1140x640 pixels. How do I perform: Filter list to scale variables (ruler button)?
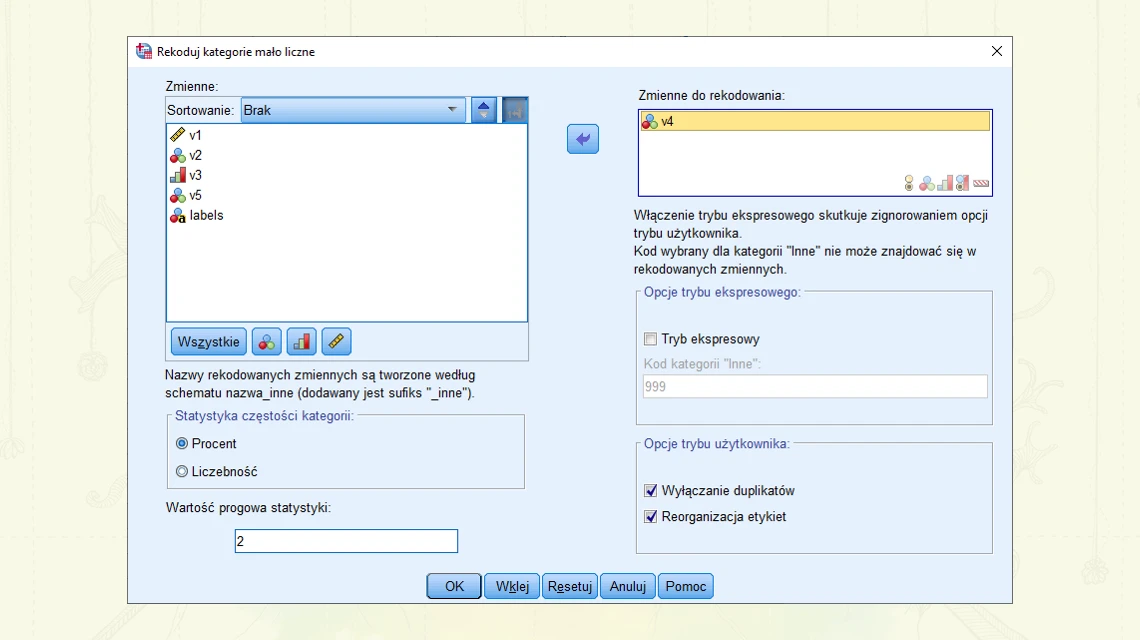[x=336, y=342]
